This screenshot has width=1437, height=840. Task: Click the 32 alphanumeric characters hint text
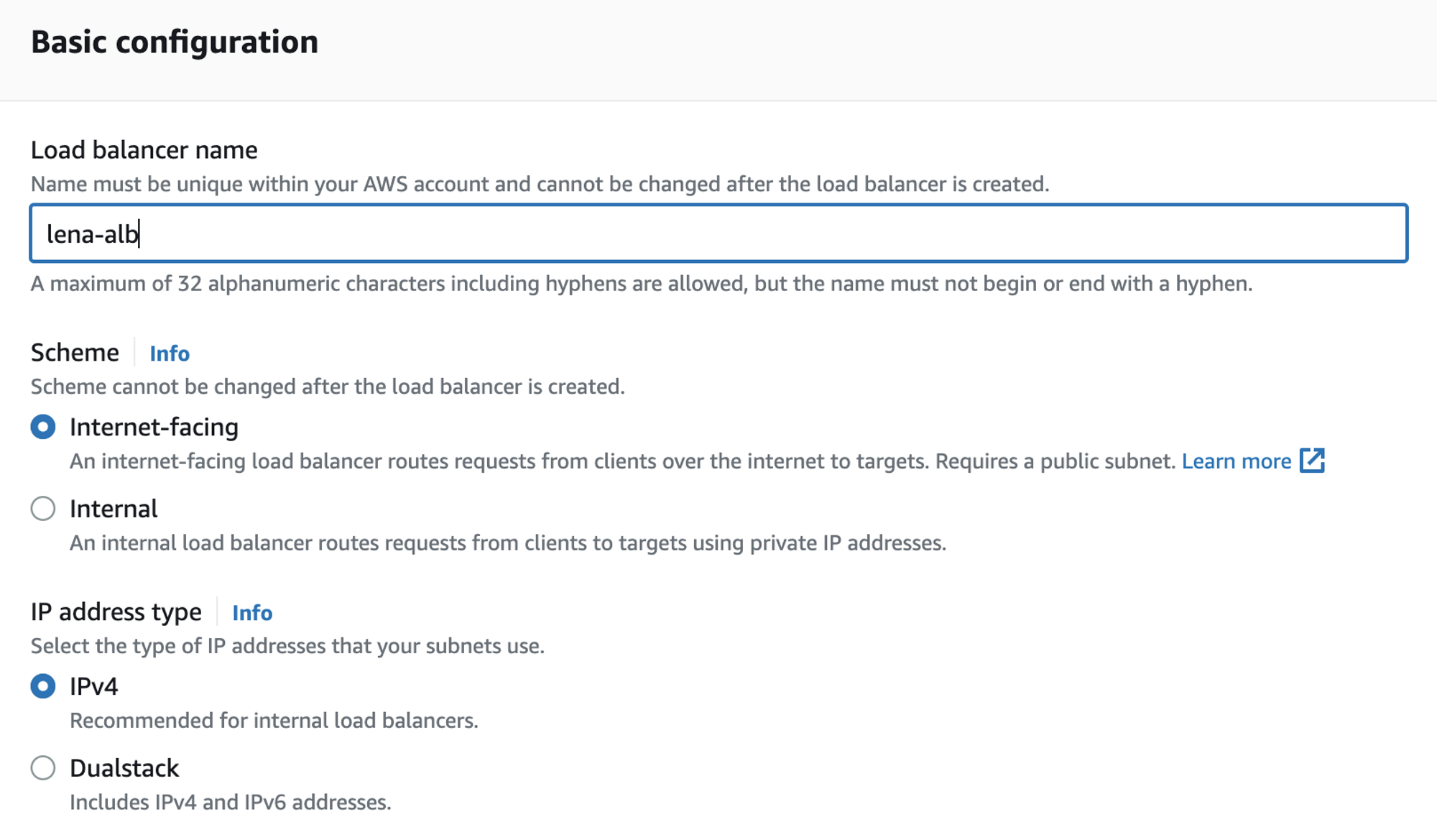pyautogui.click(x=642, y=284)
